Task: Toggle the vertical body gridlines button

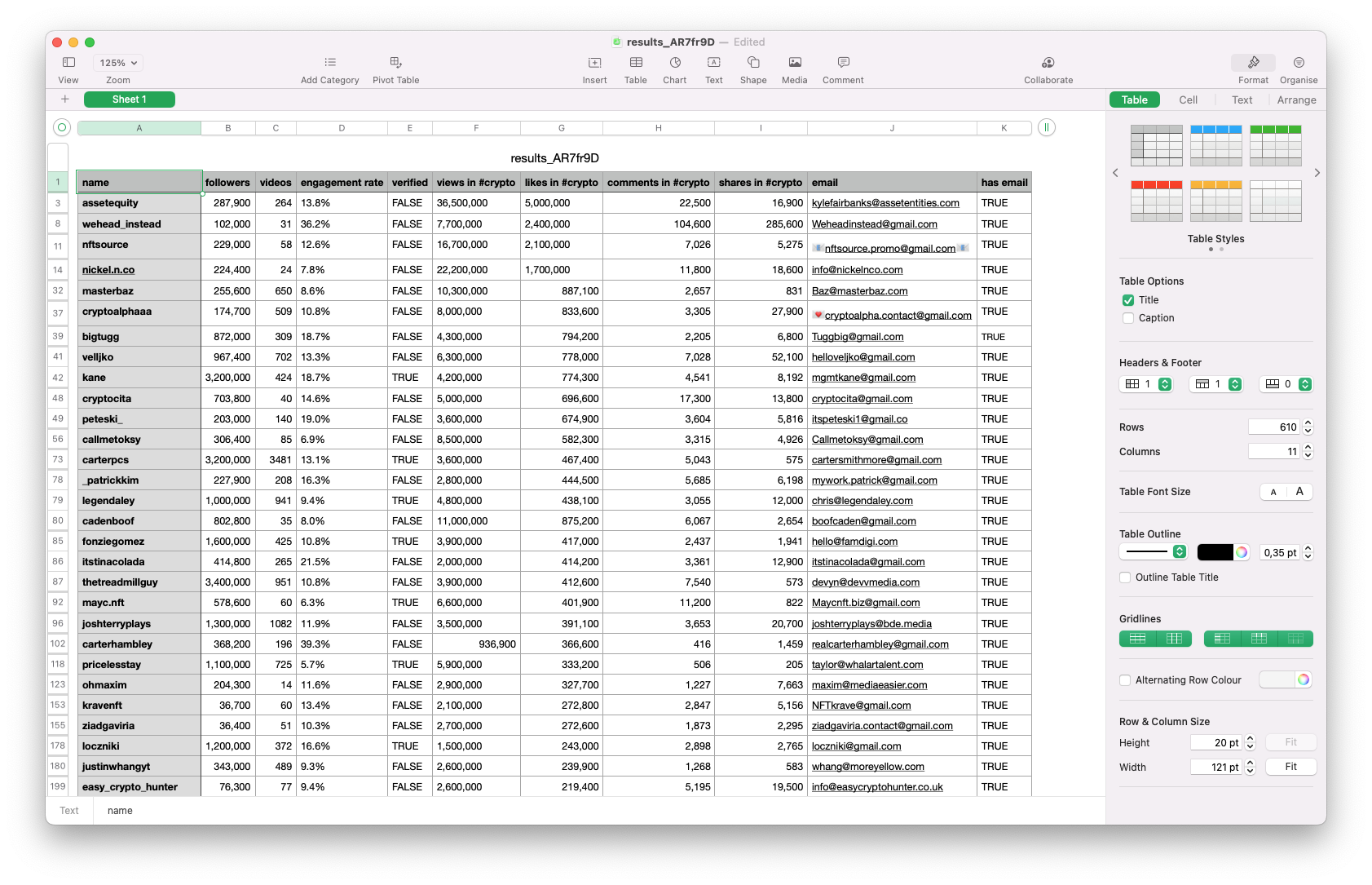Action: click(1174, 639)
